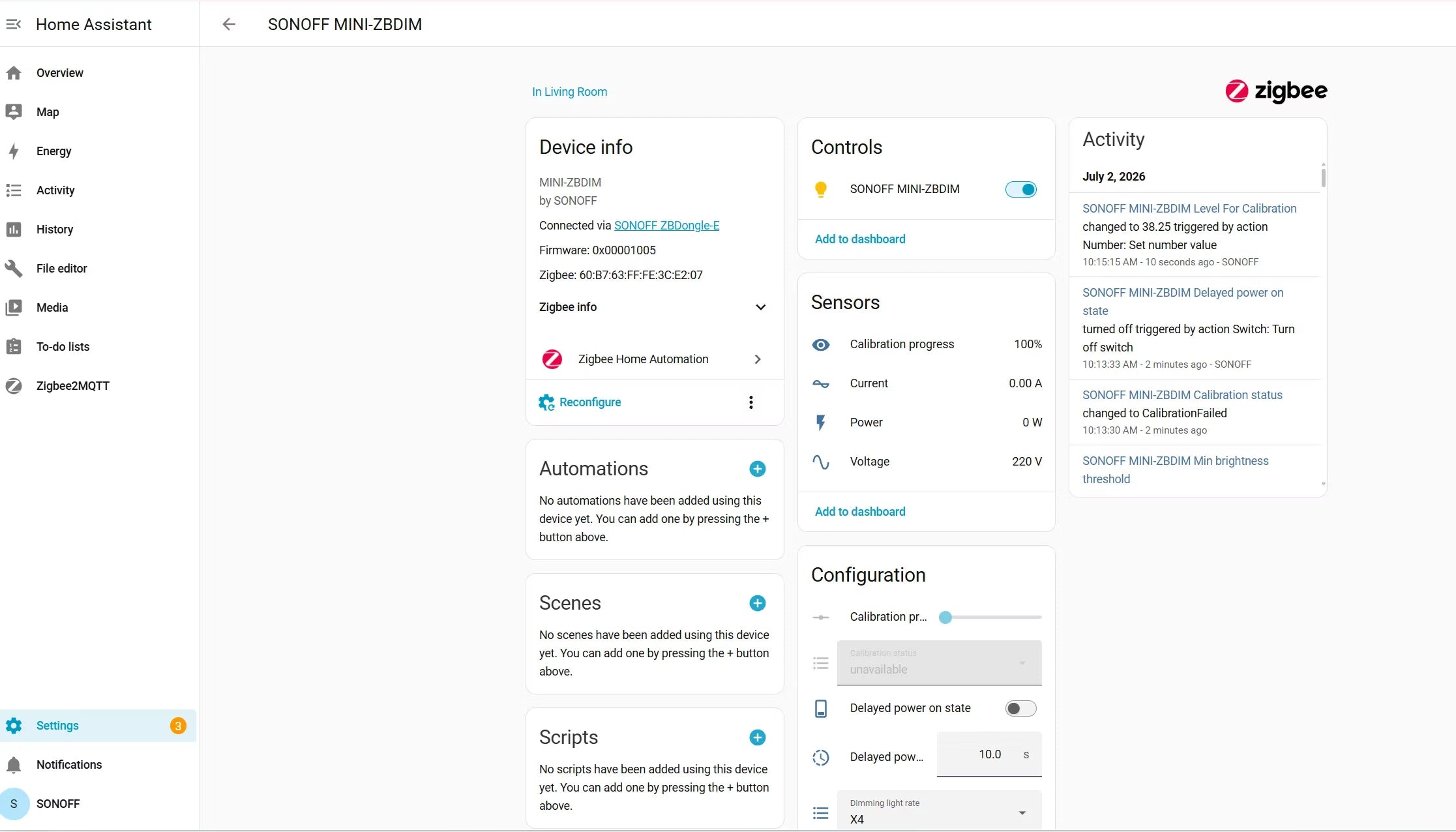Image resolution: width=1456 pixels, height=832 pixels.
Task: Add a scene with the plus icon
Action: tap(757, 603)
